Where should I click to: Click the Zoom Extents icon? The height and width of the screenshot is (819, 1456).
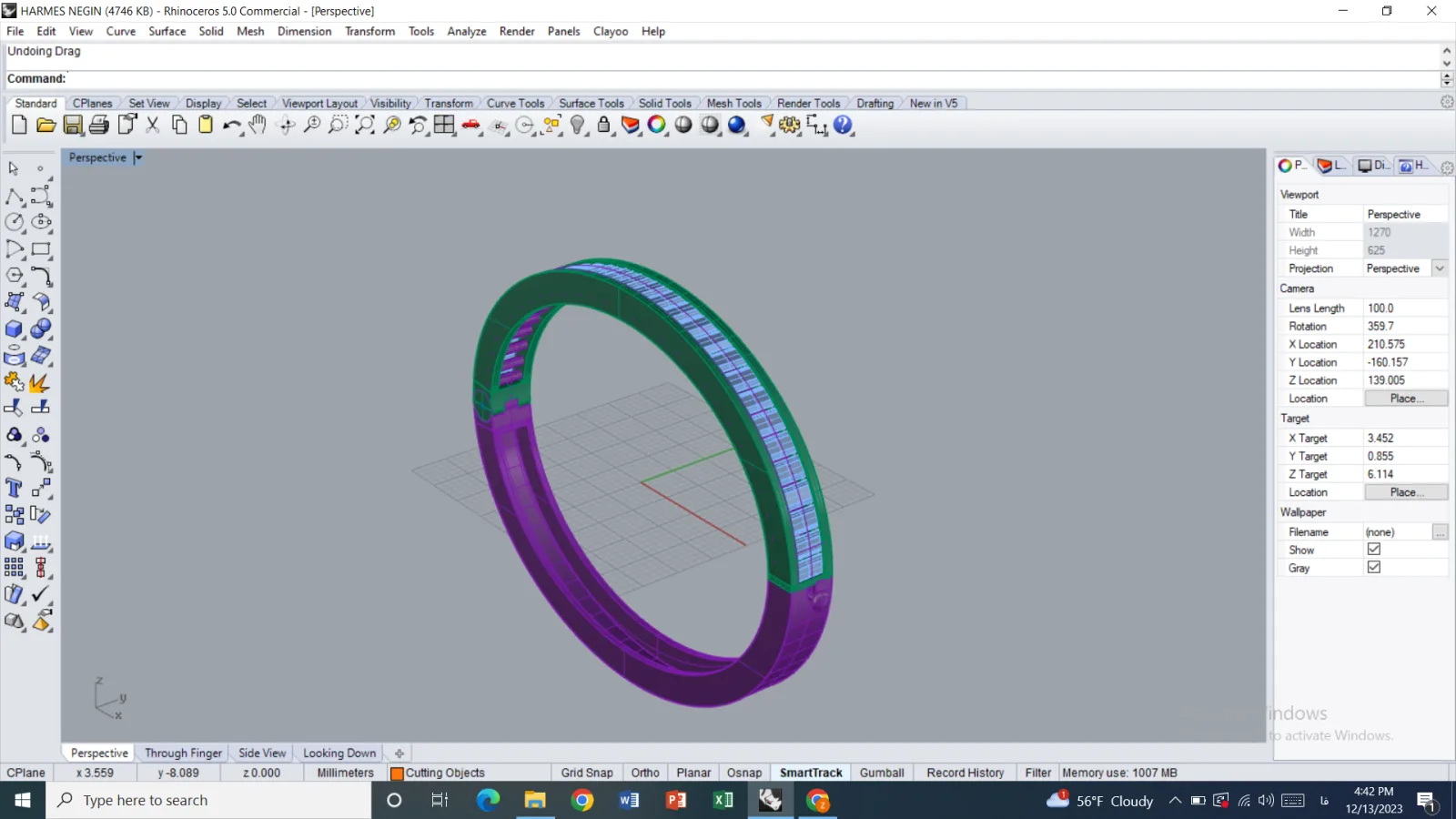pos(365,126)
